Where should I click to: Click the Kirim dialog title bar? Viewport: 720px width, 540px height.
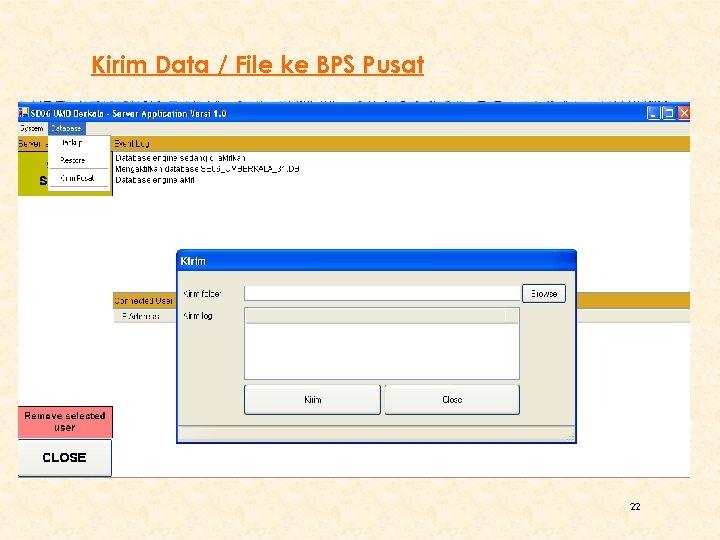click(377, 261)
